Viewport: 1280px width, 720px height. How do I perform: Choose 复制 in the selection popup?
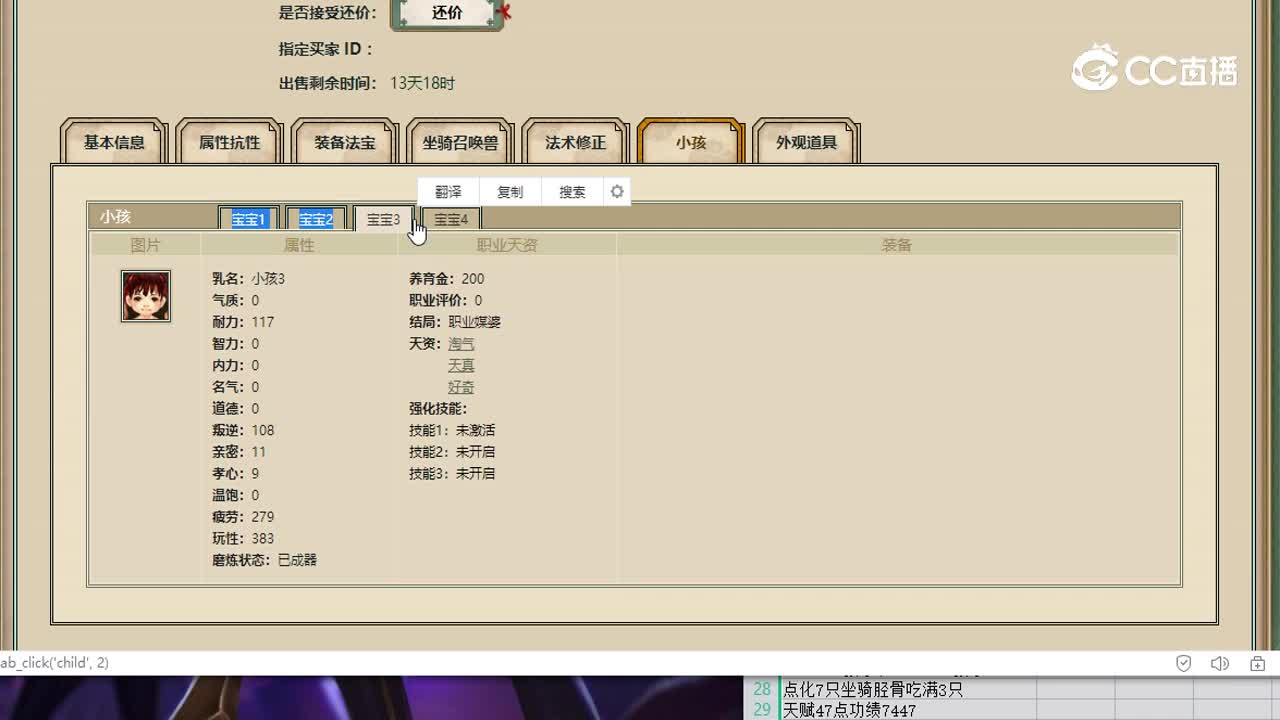510,192
